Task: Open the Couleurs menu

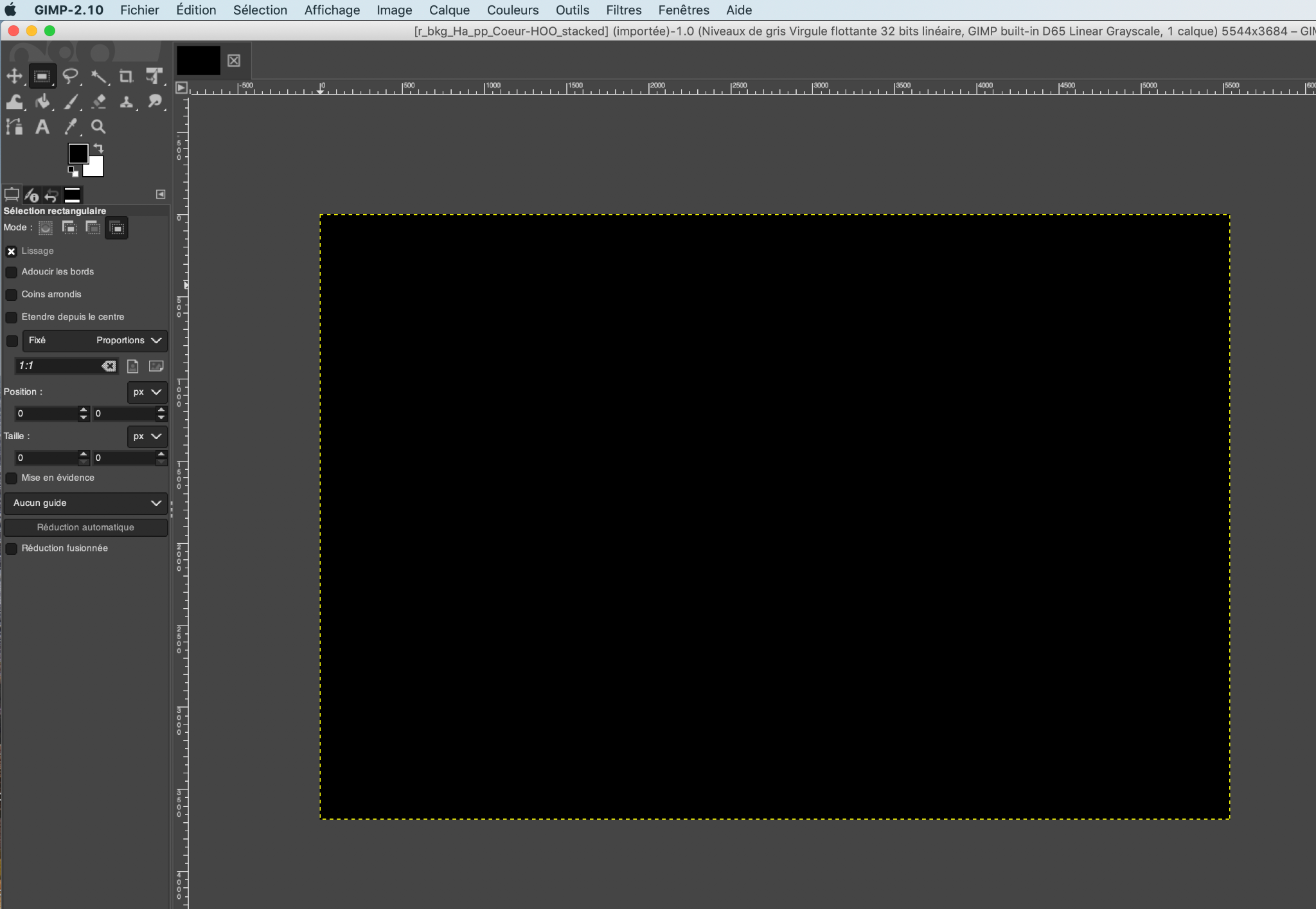Action: click(513, 10)
